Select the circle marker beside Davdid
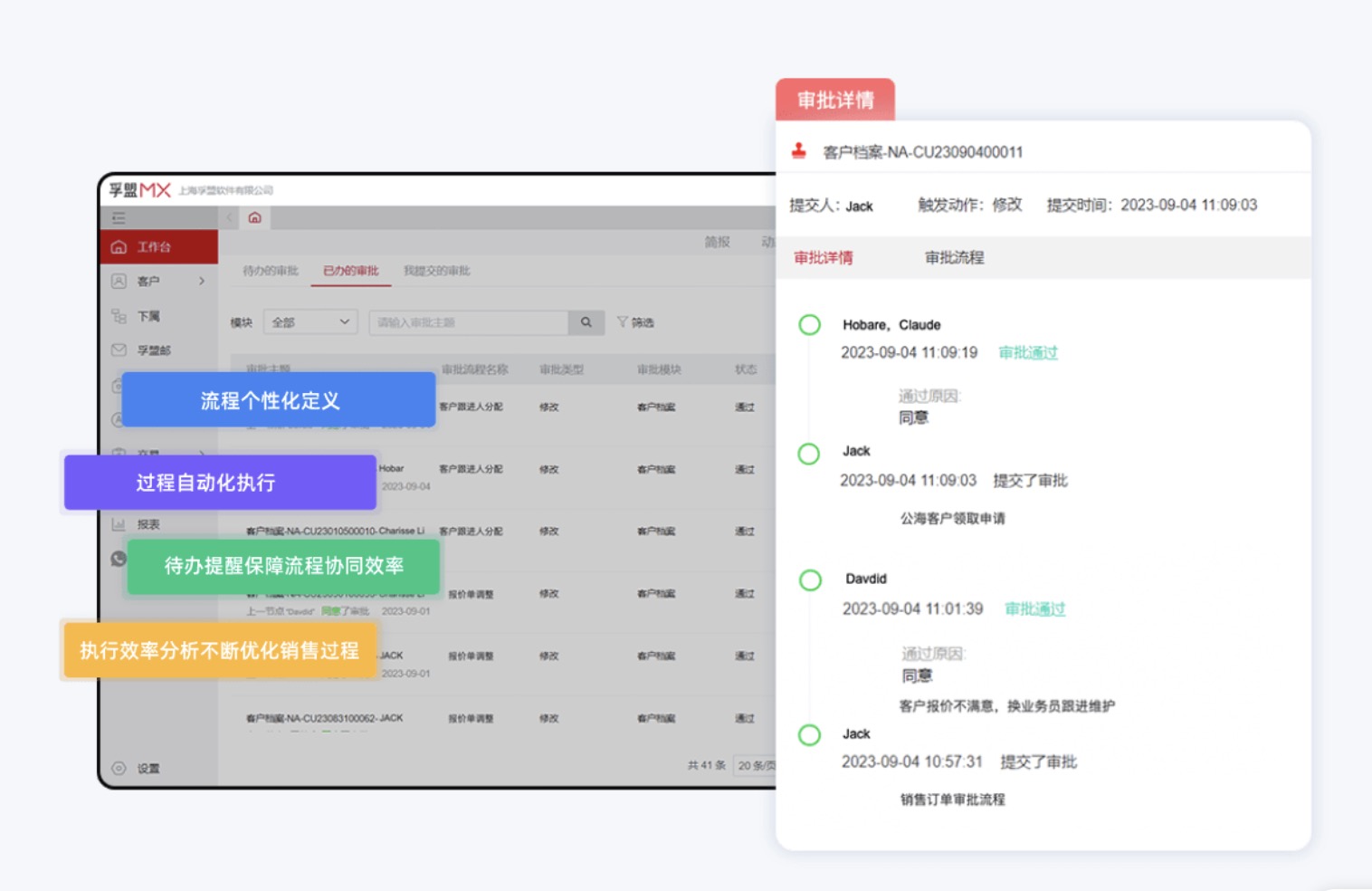The width and height of the screenshot is (1372, 891). click(x=810, y=580)
